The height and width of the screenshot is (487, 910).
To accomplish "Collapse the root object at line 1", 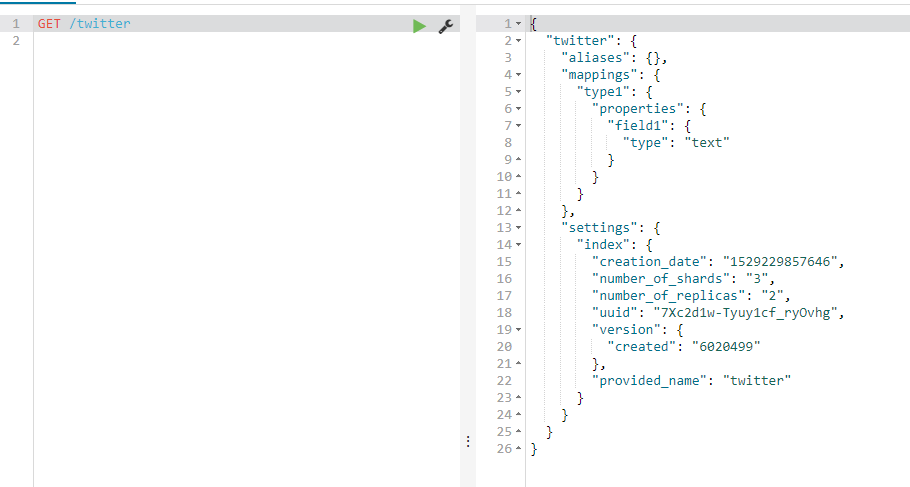I will pos(519,24).
